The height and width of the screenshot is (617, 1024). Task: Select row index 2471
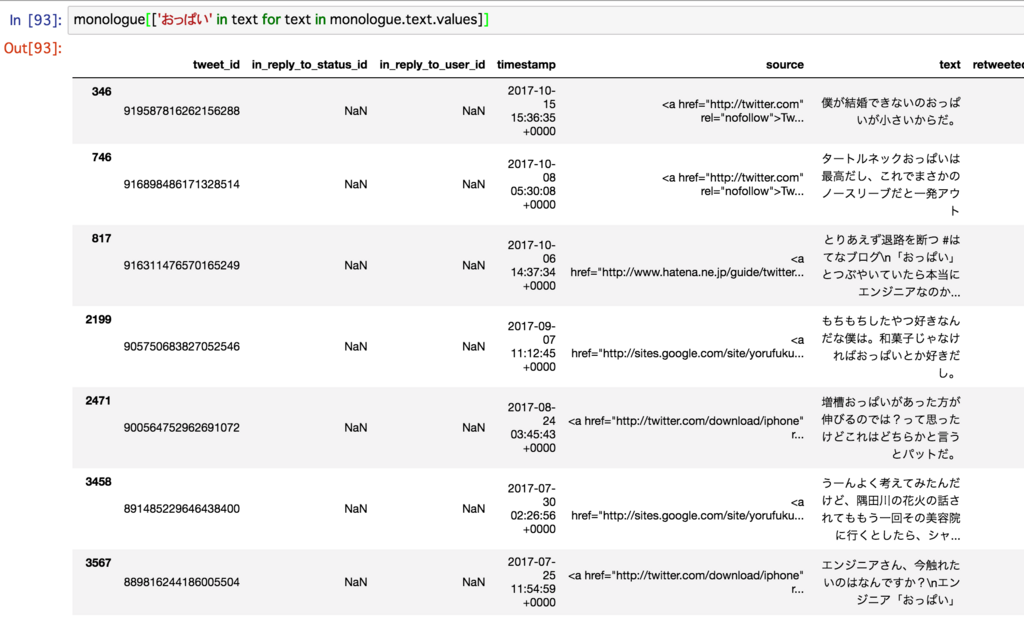[x=98, y=400]
